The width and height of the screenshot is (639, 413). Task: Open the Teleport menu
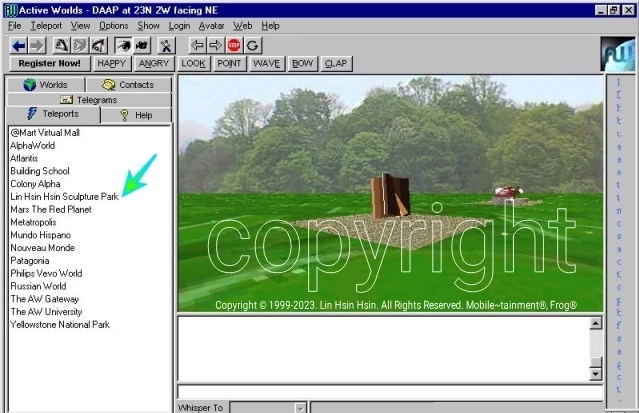46,26
